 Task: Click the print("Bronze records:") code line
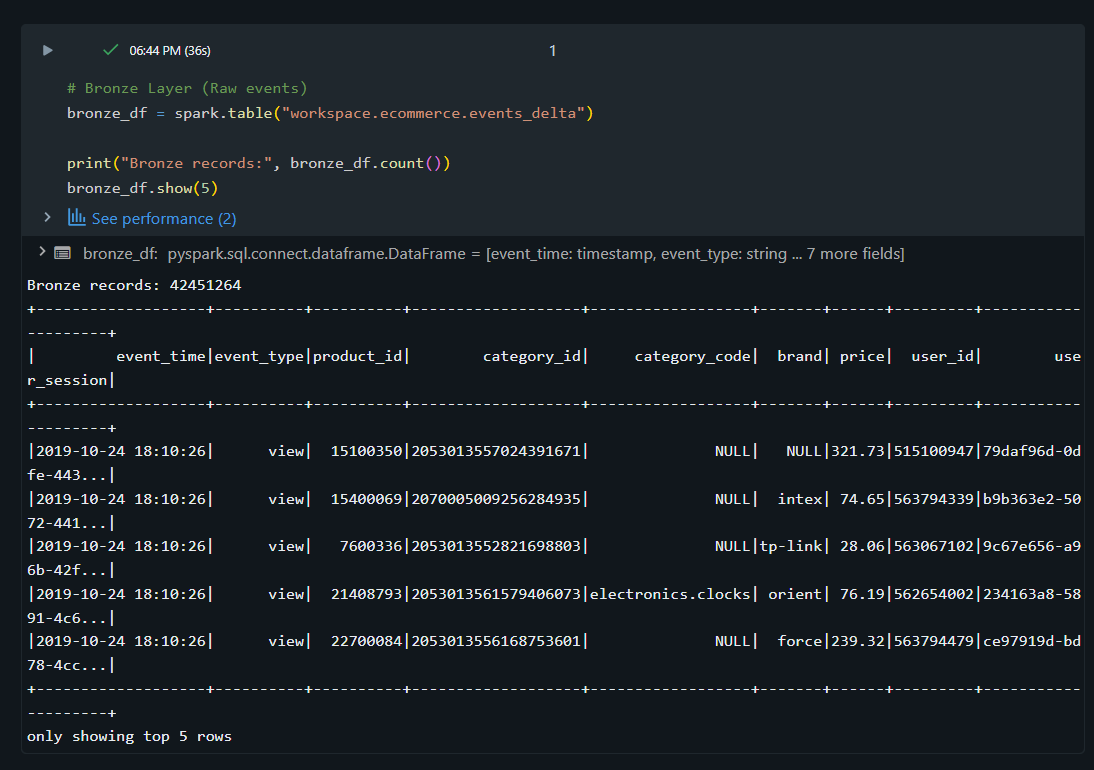pos(259,163)
